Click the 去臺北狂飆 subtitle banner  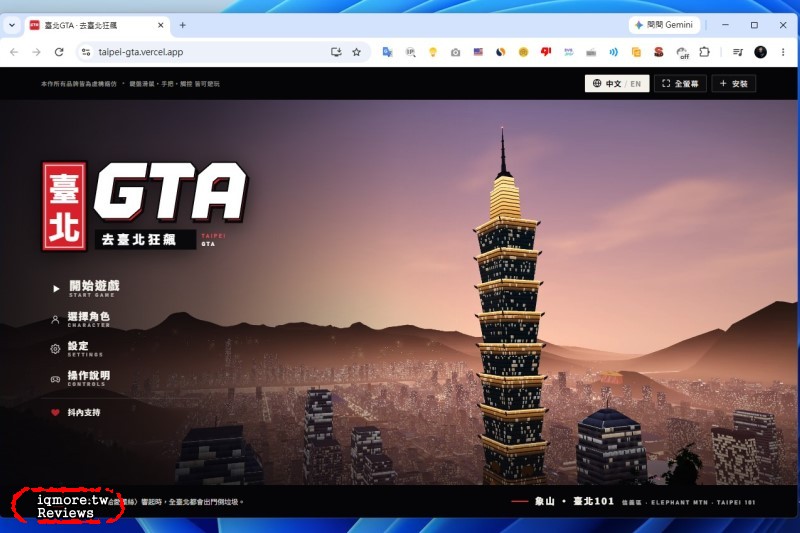pos(145,239)
